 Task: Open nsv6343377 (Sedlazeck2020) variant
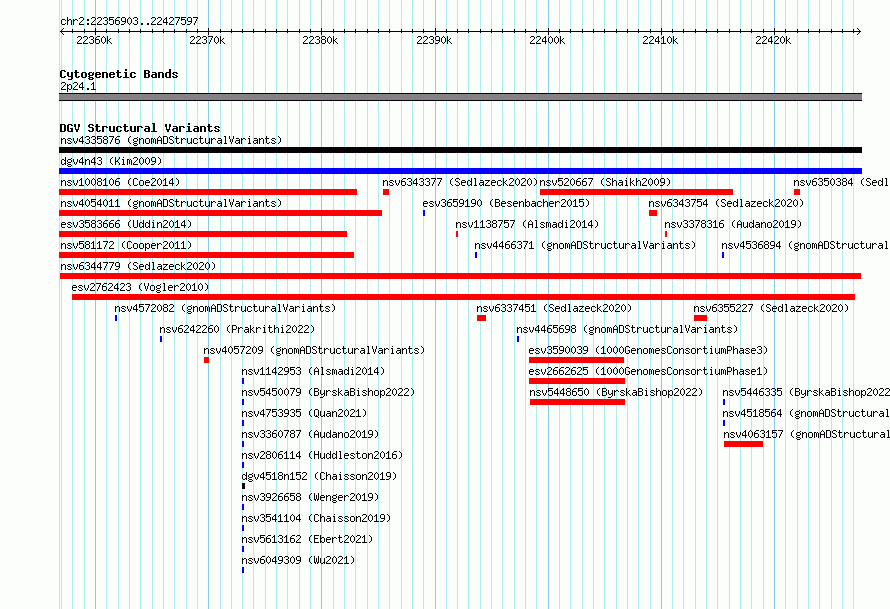click(x=460, y=182)
